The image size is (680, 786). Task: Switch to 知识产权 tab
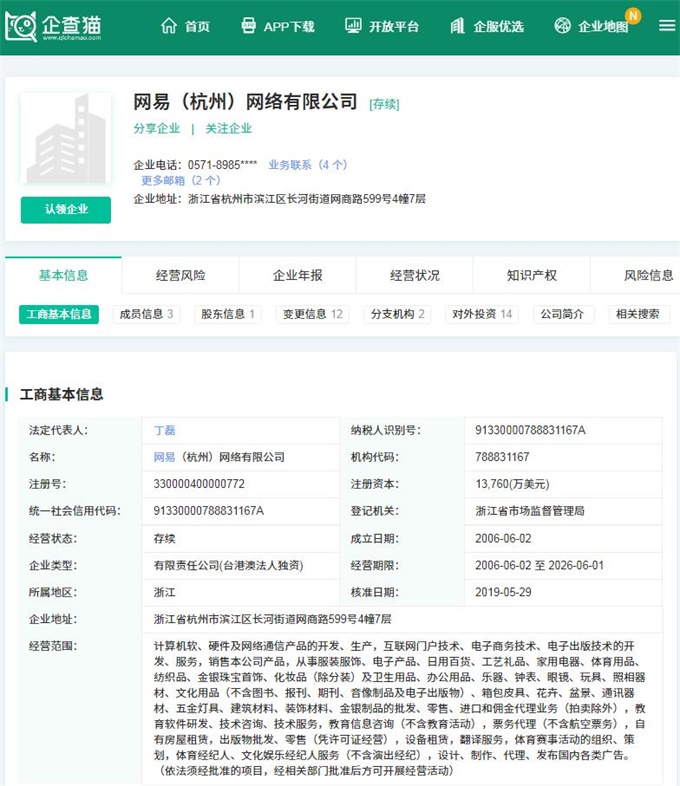[531, 275]
